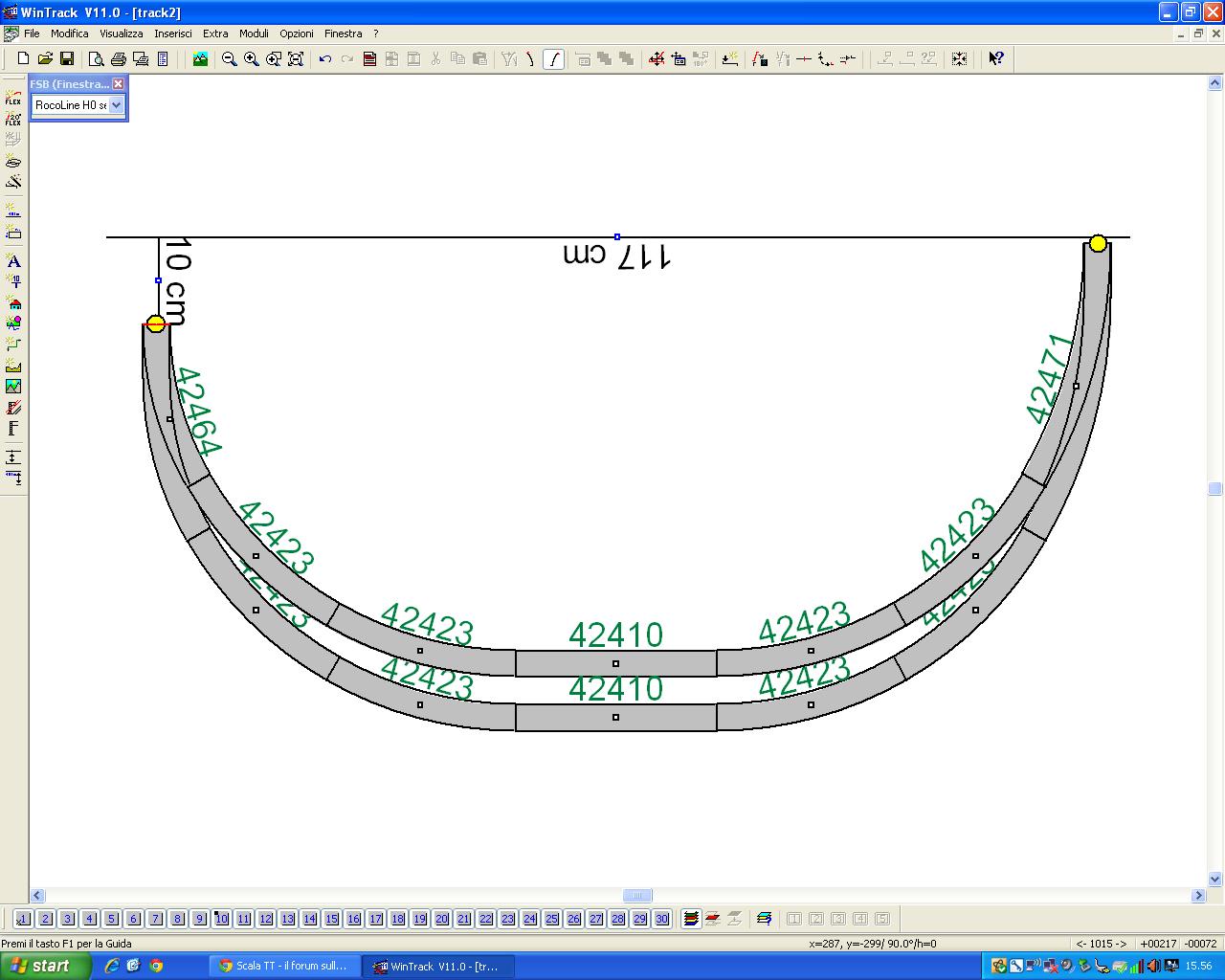This screenshot has height=980, width=1225.
Task: Zoom out with the minus magnifier
Action: [230, 58]
